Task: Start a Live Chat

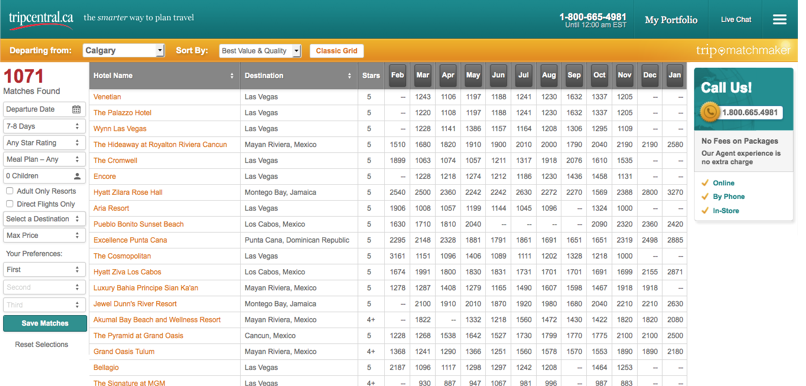Action: (736, 20)
